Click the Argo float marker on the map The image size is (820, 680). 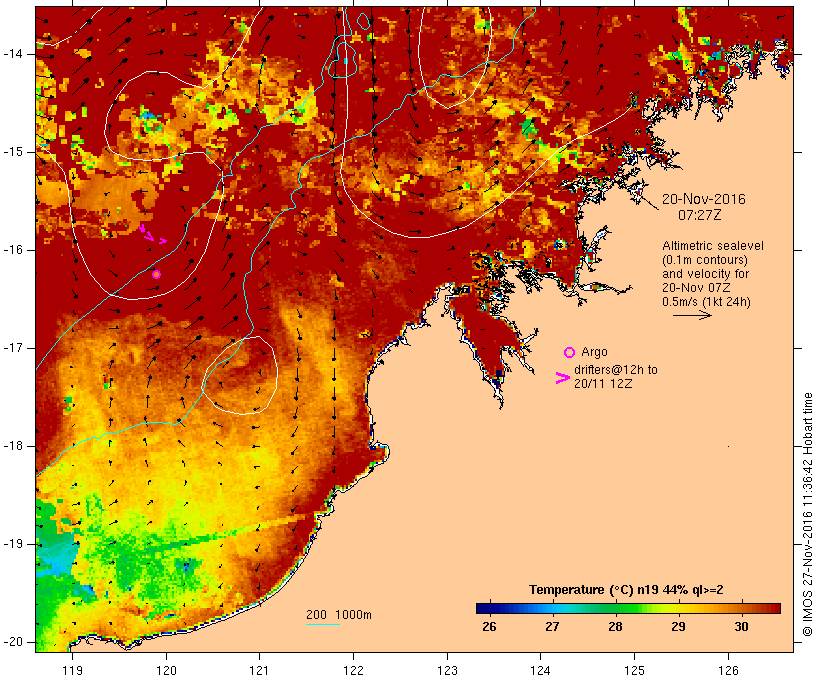coord(156,275)
